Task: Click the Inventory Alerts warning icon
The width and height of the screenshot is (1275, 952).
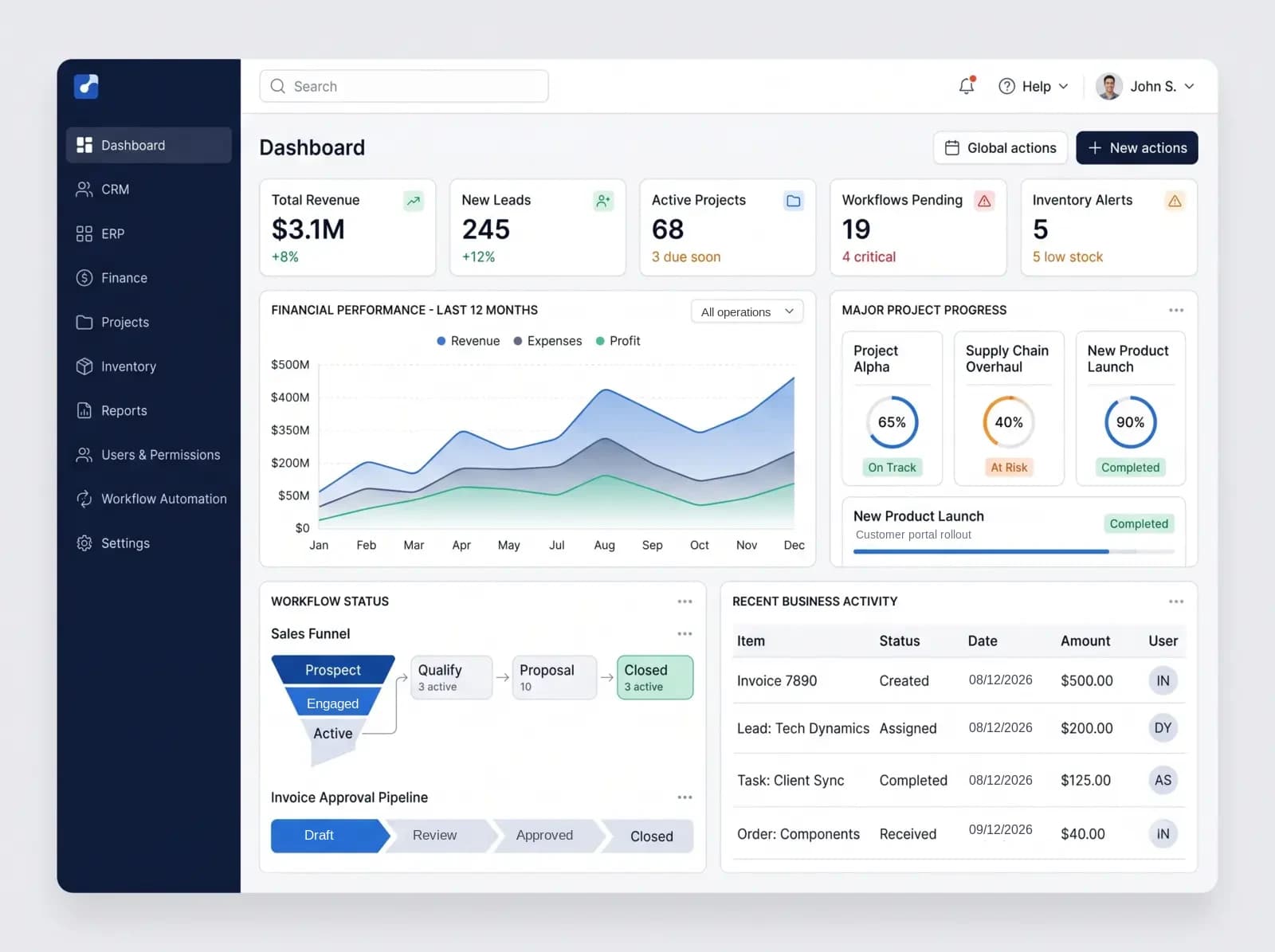Action: point(1175,201)
